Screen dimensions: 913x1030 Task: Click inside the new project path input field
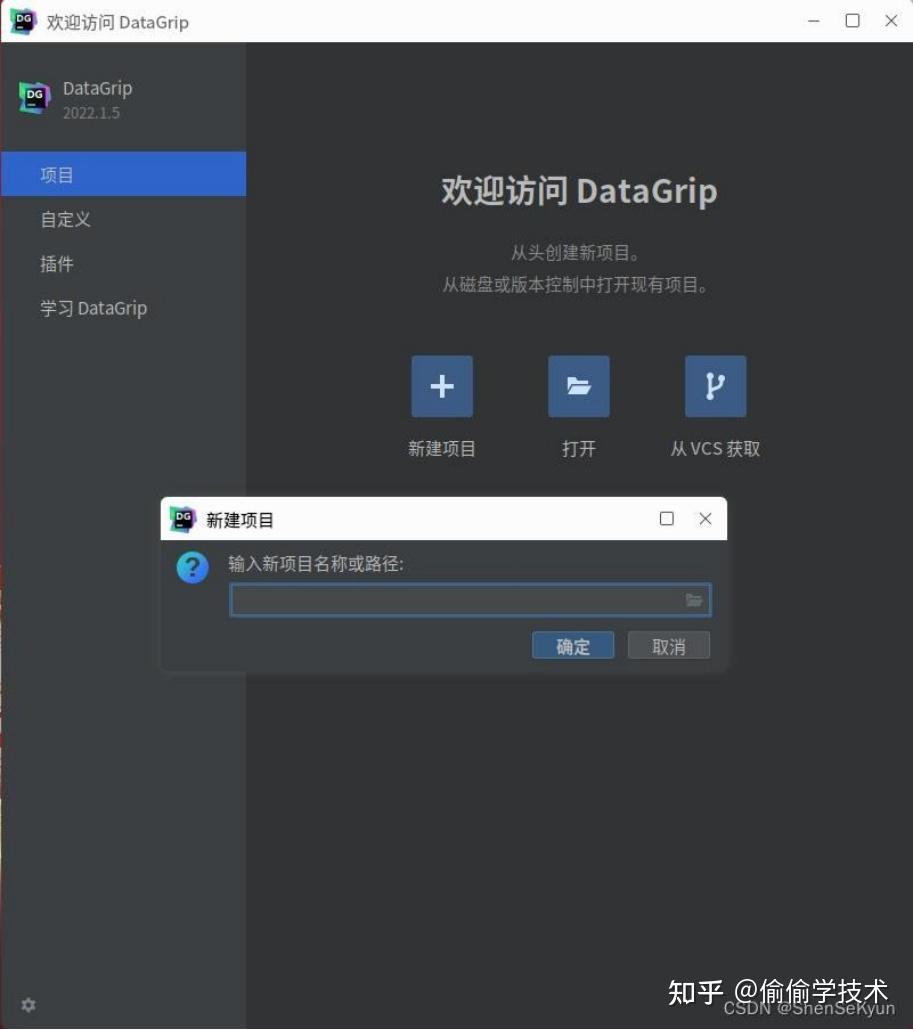pyautogui.click(x=460, y=600)
